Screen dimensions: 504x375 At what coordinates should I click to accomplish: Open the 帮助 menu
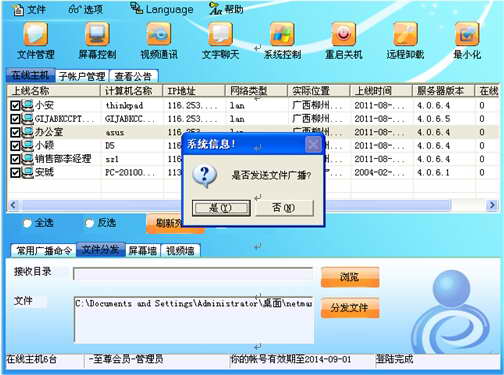point(227,9)
